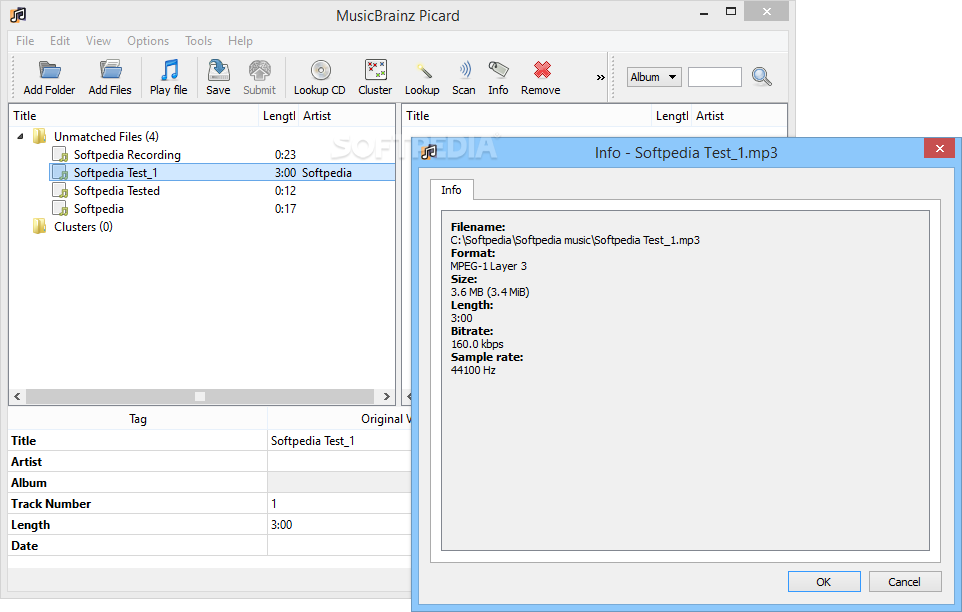Click the right pane Artist column header
The height and width of the screenshot is (612, 962).
point(739,116)
